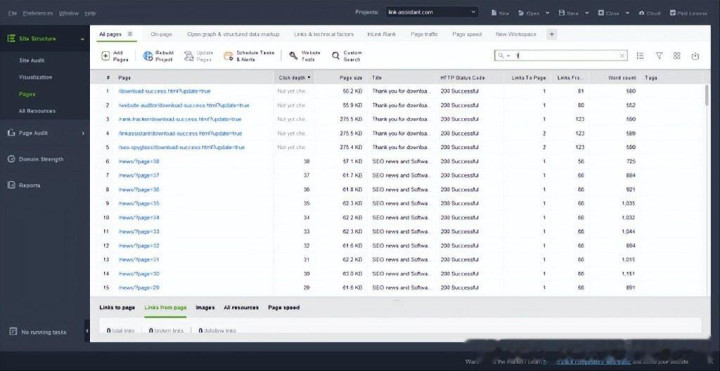
Task: Open Domain Strength section
Action: coord(41,159)
